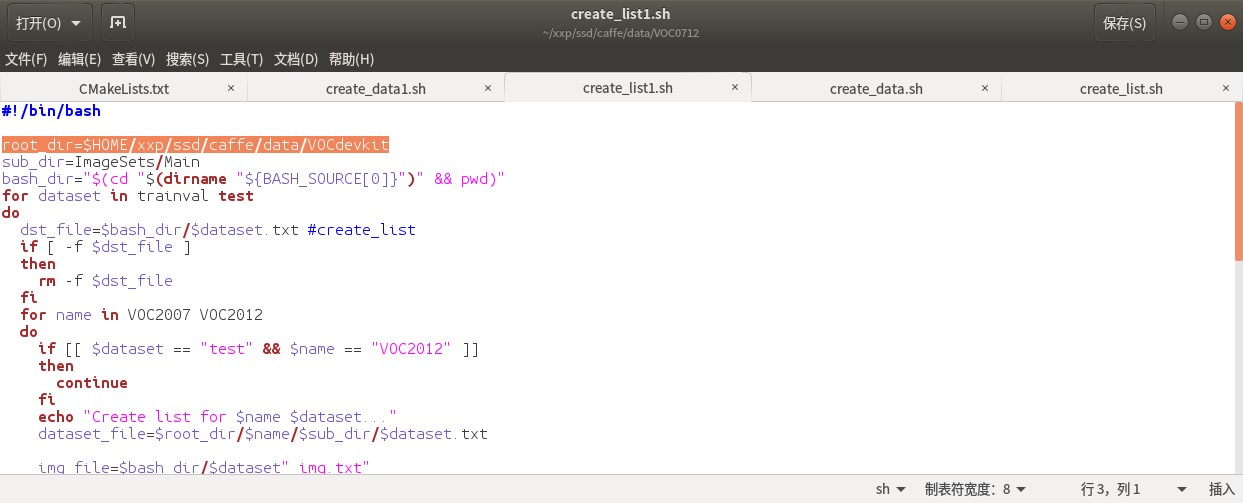Click the bash_dir= line
1243x503 pixels.
(253, 179)
